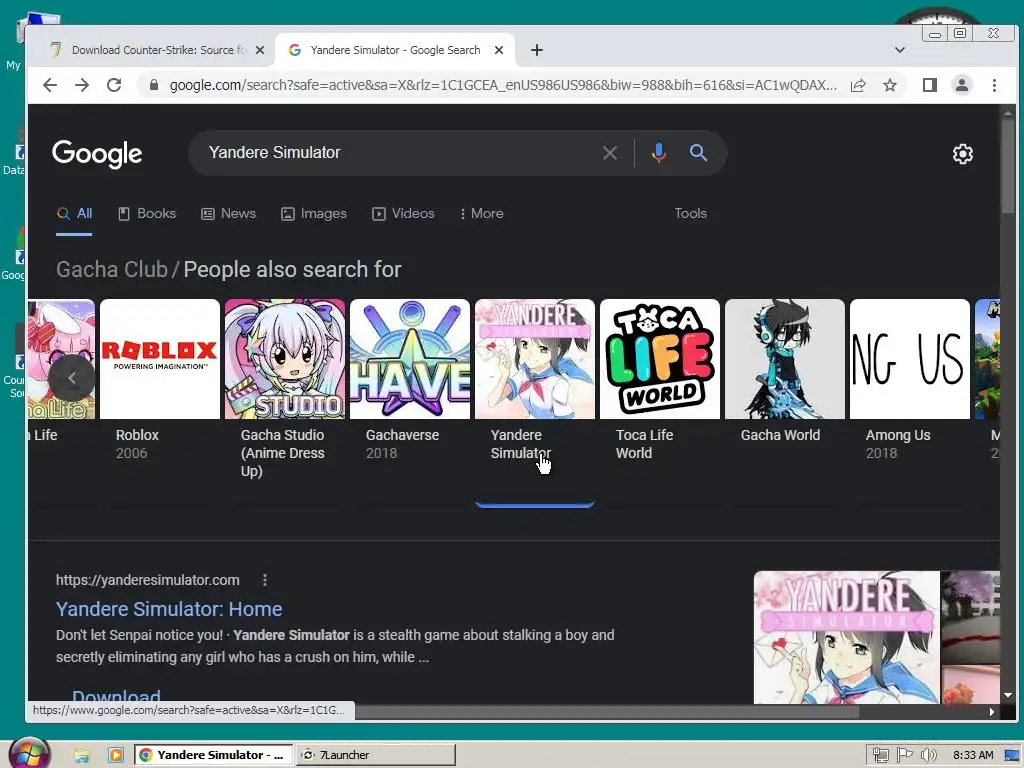
Task: Open the Chrome profile avatar
Action: point(962,85)
